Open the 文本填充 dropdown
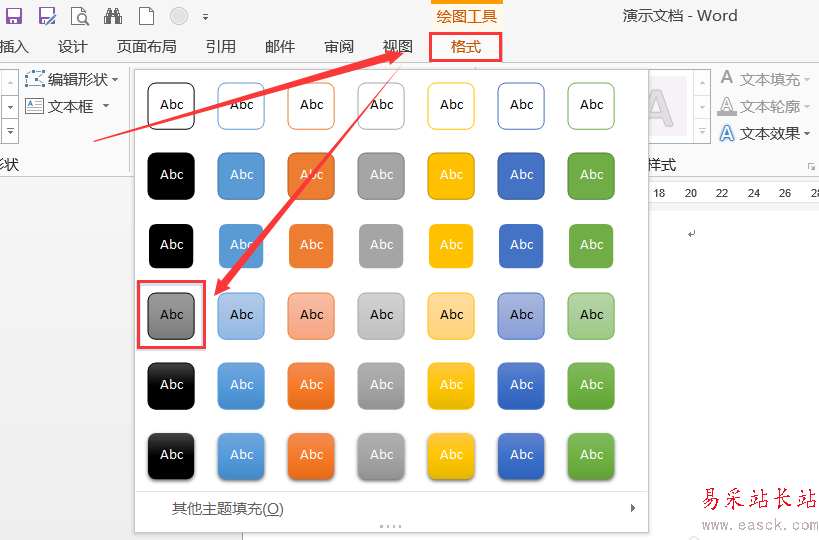Viewport: 819px width, 540px height. click(765, 79)
